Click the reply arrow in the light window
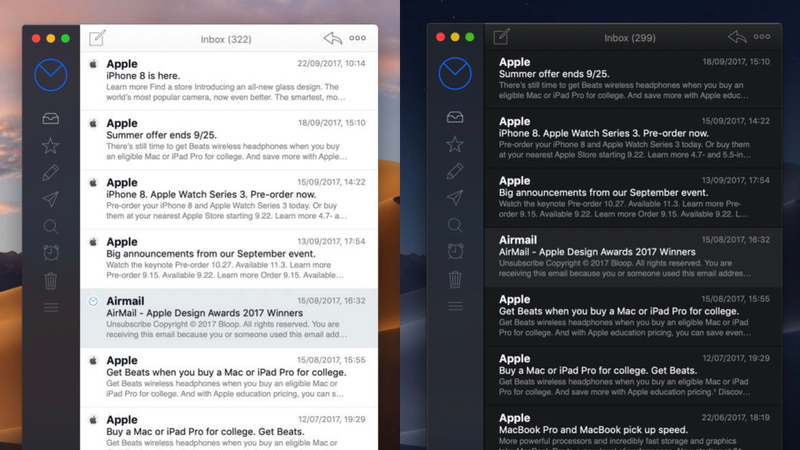Viewport: 800px width, 450px height. (333, 38)
